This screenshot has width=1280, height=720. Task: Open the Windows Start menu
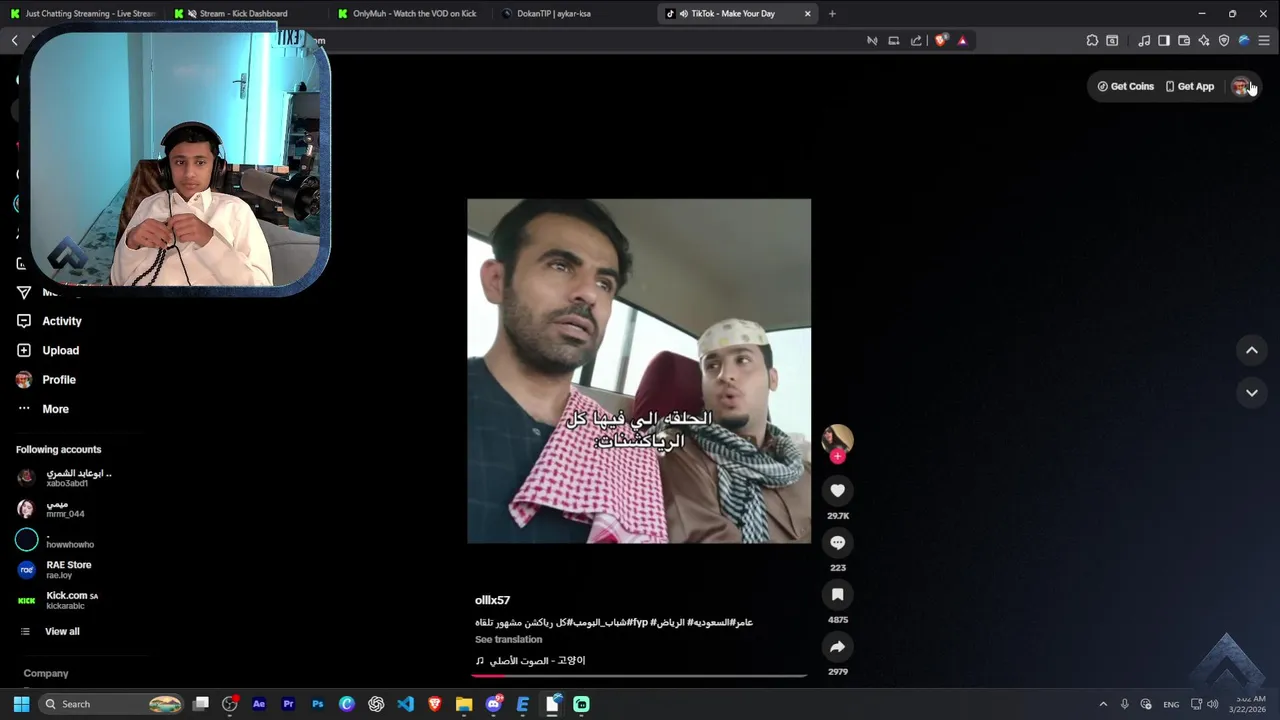coord(21,704)
